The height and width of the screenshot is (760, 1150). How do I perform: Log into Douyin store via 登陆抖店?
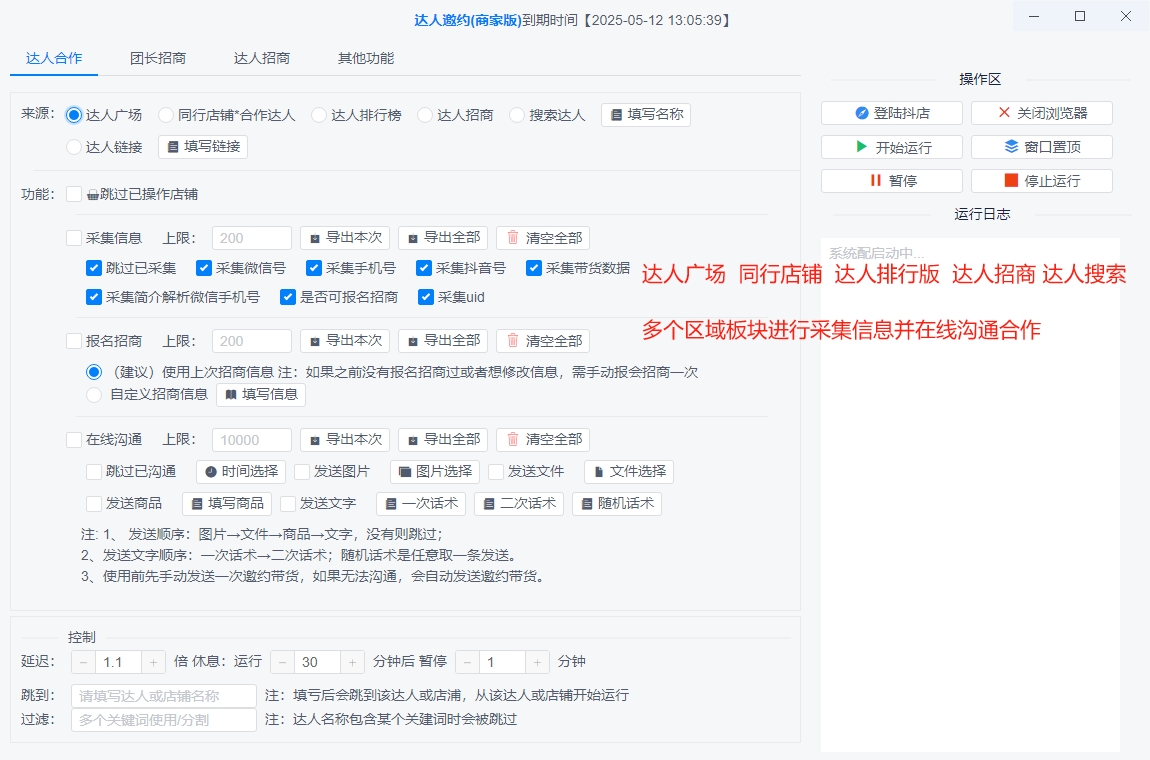pyautogui.click(x=891, y=112)
